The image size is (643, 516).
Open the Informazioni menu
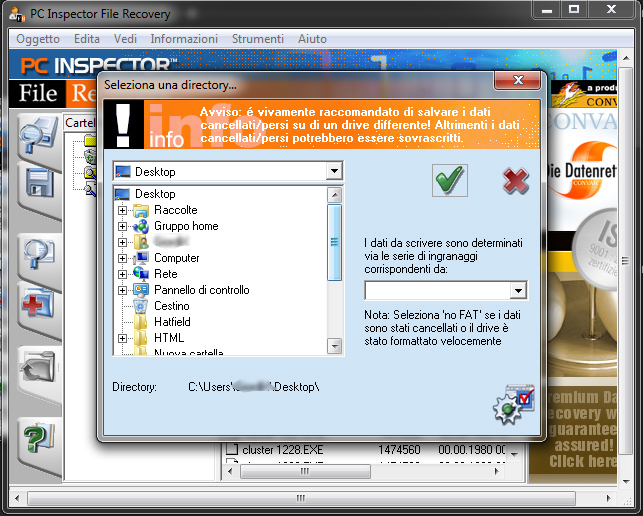click(184, 39)
